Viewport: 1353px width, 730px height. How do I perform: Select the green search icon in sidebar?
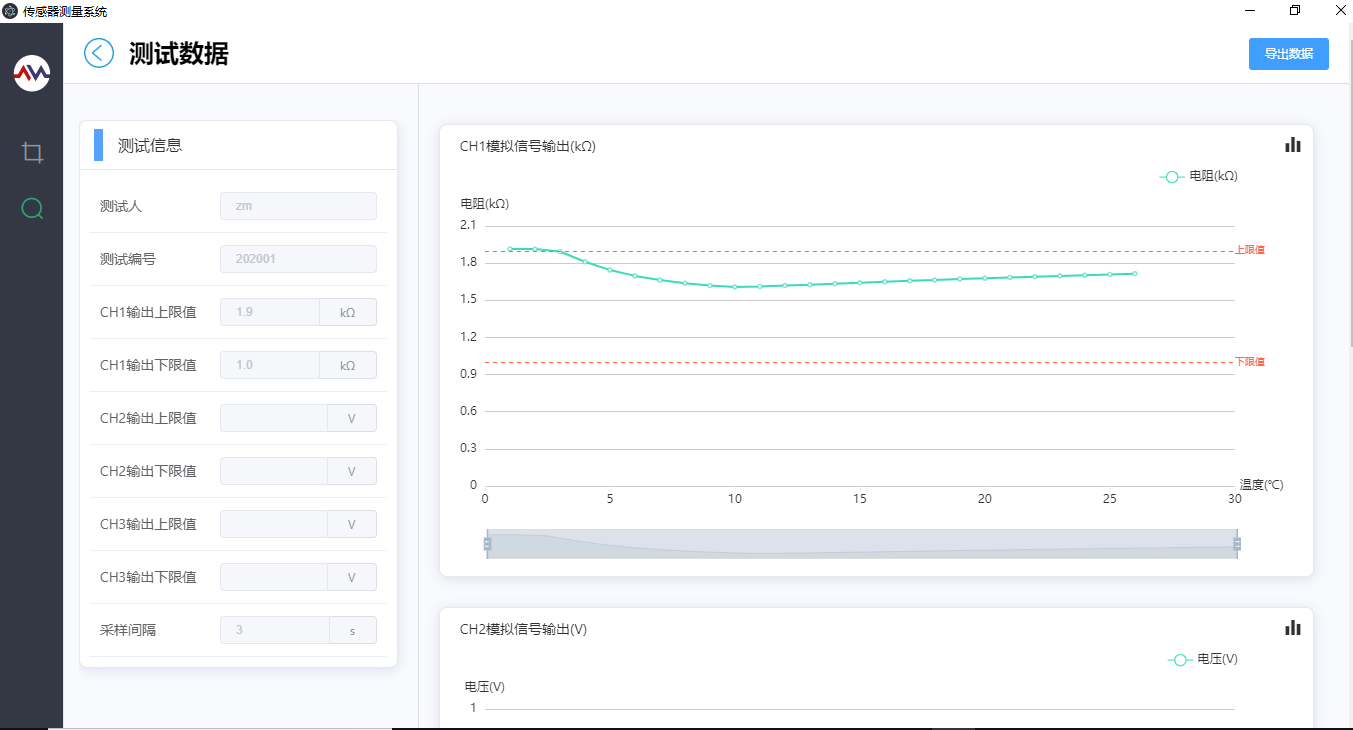[32, 208]
